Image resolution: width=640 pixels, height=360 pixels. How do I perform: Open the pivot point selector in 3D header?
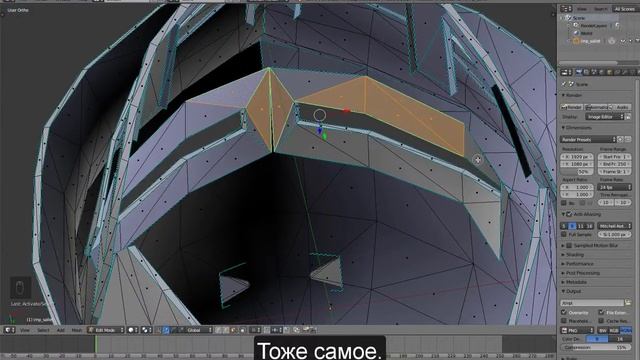point(147,330)
